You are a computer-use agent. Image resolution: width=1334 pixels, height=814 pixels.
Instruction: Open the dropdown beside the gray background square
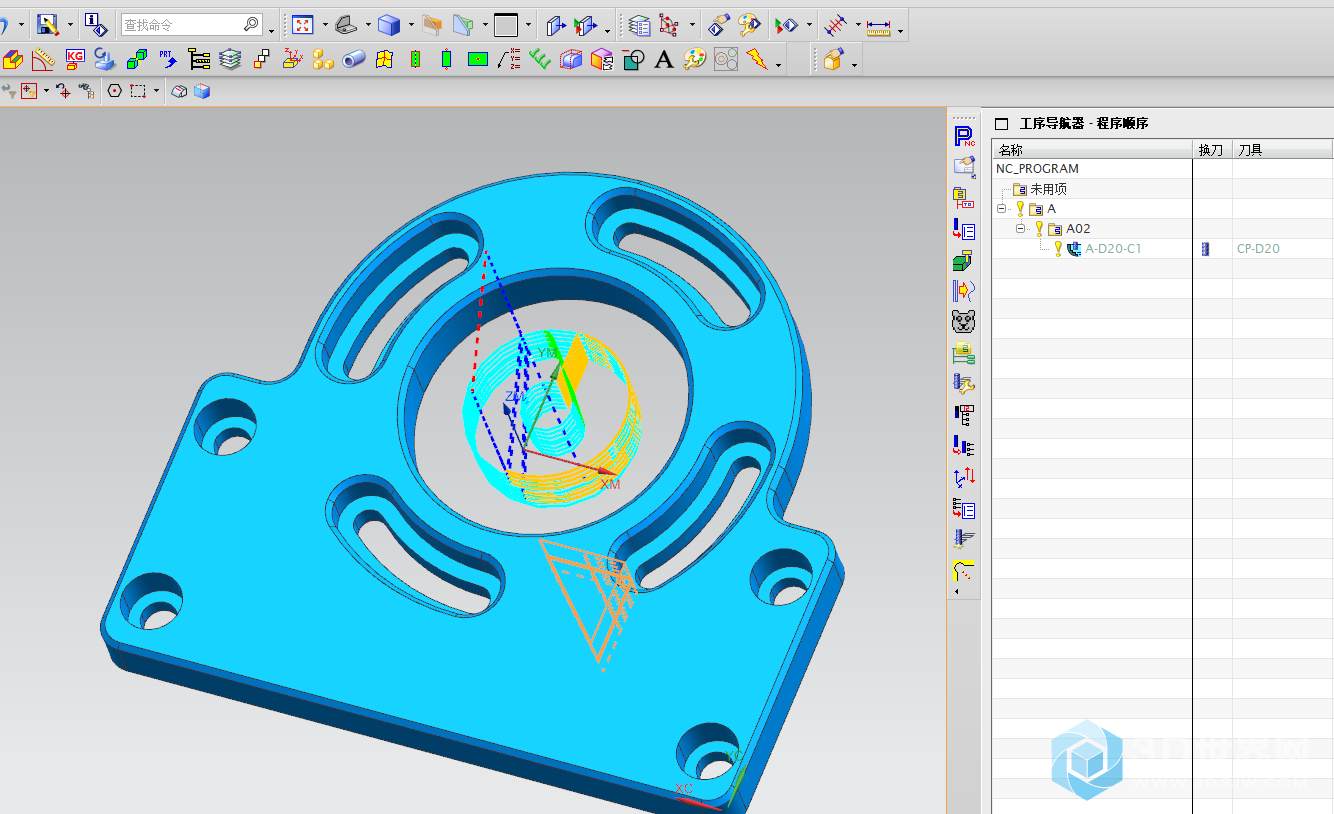click(x=528, y=26)
